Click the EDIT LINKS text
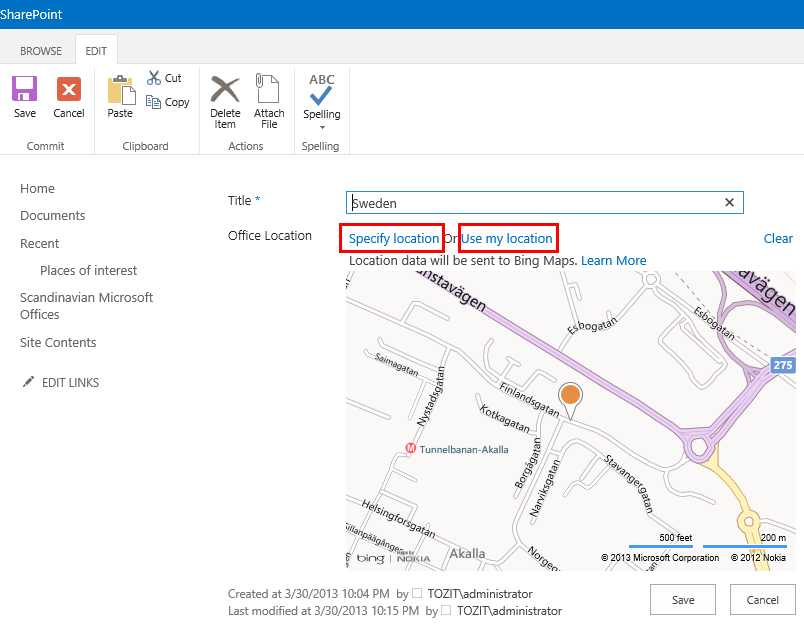This screenshot has height=624, width=804. click(x=71, y=383)
